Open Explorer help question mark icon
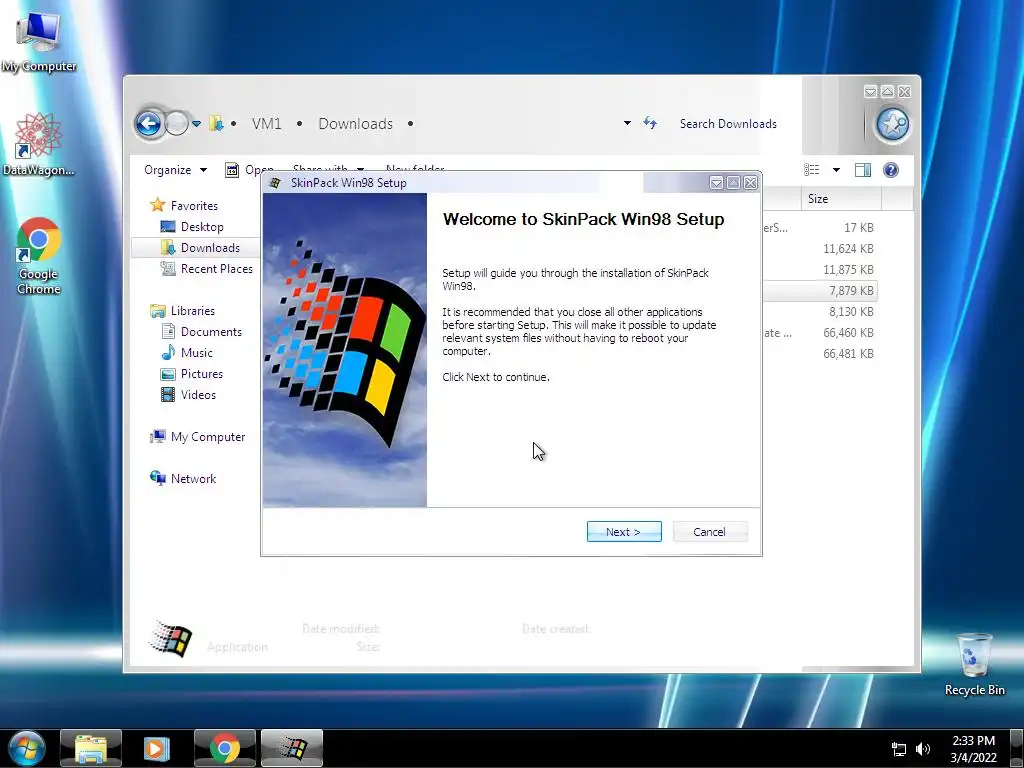 click(x=891, y=170)
